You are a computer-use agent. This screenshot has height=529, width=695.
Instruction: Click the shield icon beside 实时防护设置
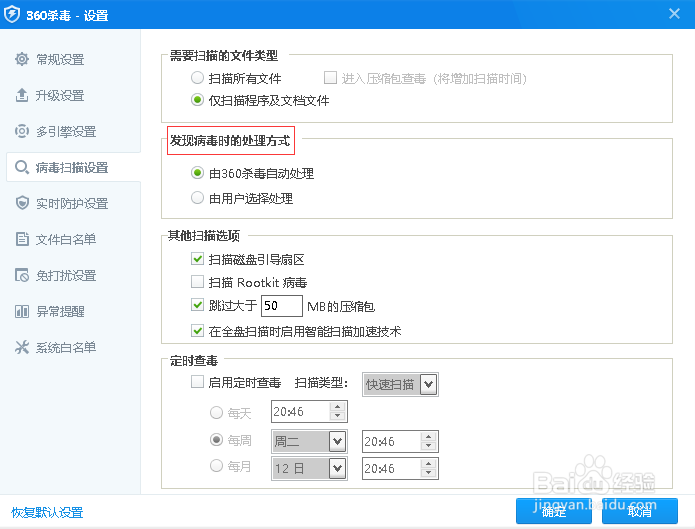(22, 203)
